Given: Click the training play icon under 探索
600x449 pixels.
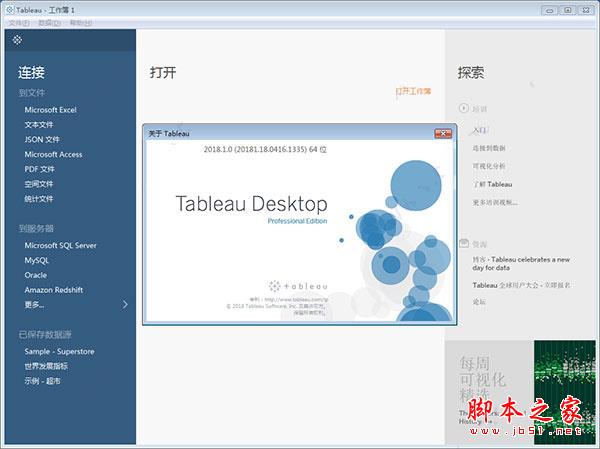Looking at the screenshot, I should (463, 108).
